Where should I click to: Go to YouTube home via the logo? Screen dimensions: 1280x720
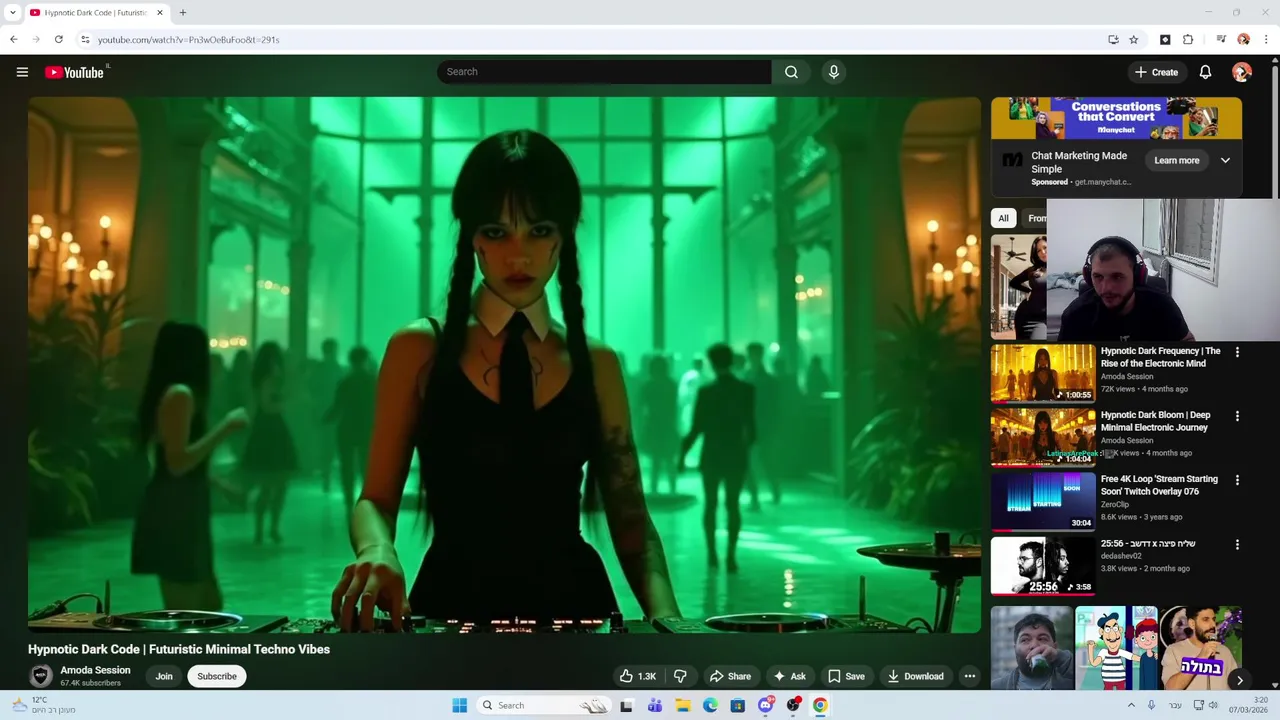click(74, 72)
